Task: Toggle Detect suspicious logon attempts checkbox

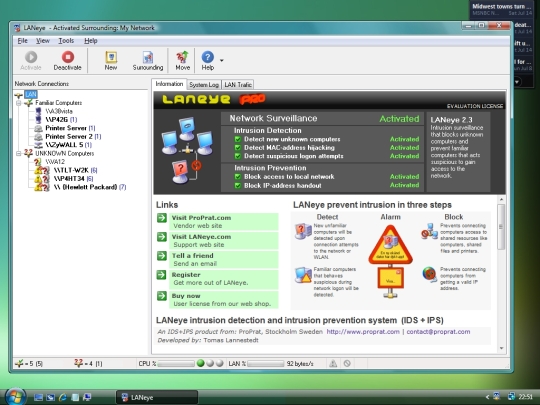Action: pyautogui.click(x=238, y=156)
